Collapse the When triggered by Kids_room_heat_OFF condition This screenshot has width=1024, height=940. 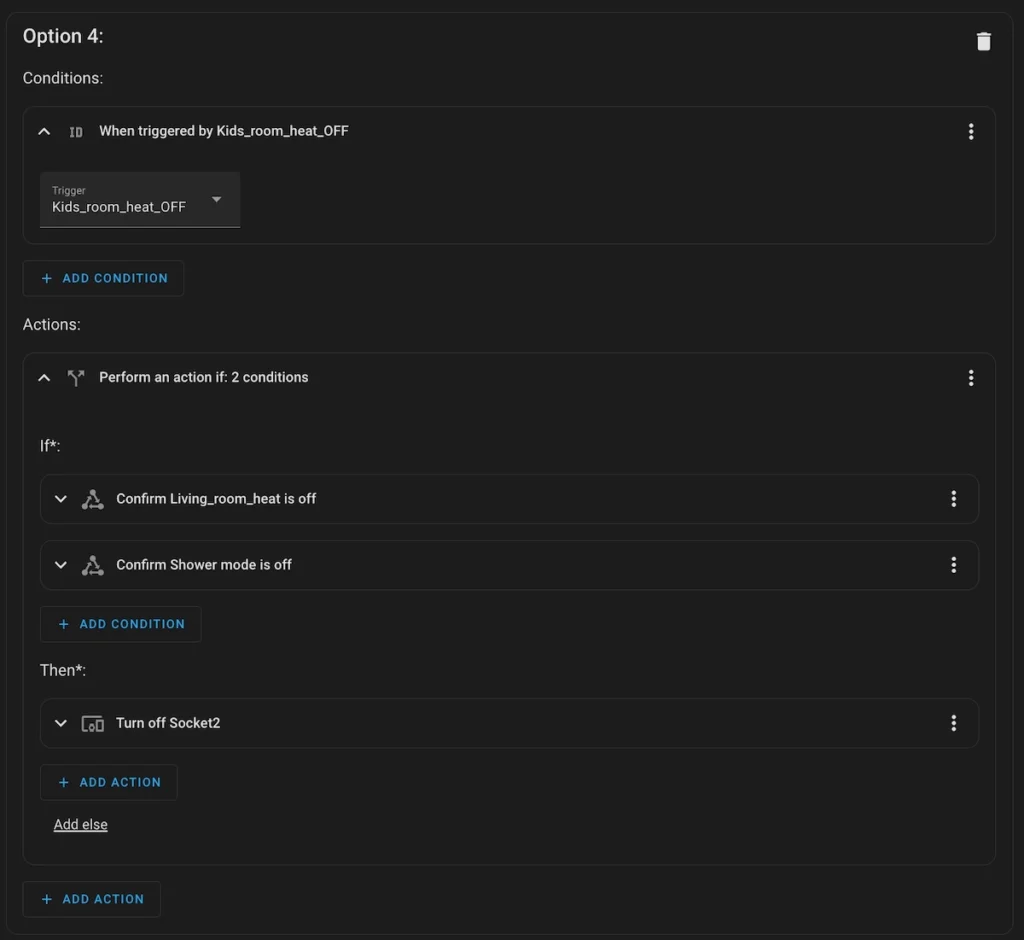[x=44, y=131]
